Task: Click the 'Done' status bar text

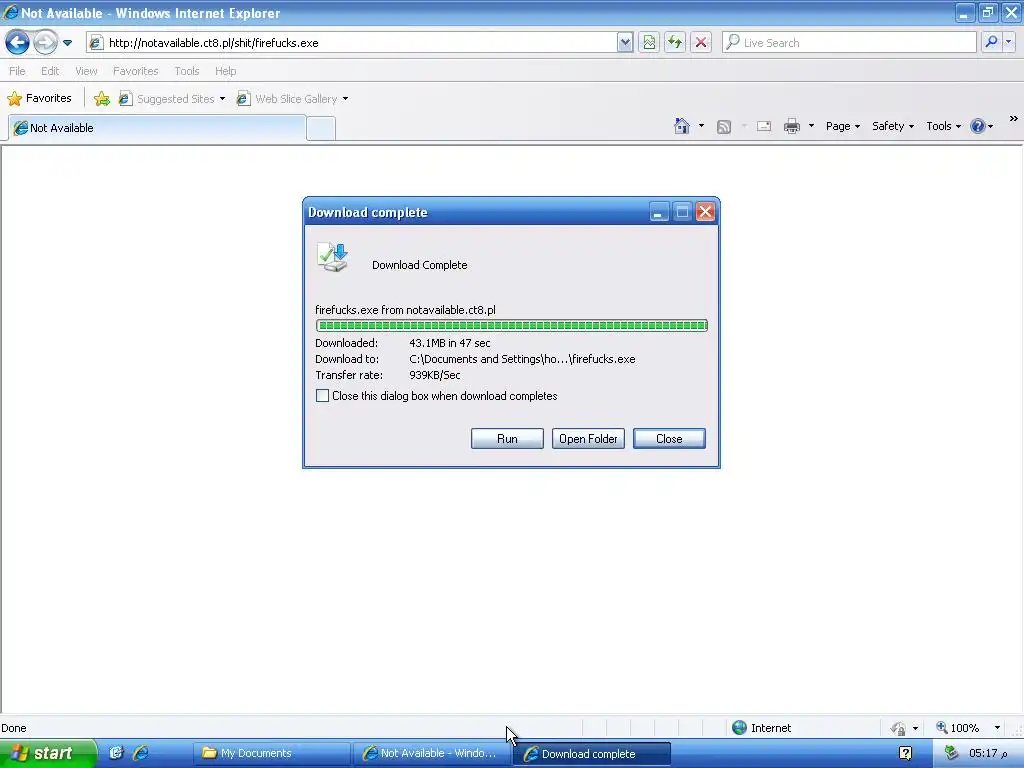Action: [14, 728]
